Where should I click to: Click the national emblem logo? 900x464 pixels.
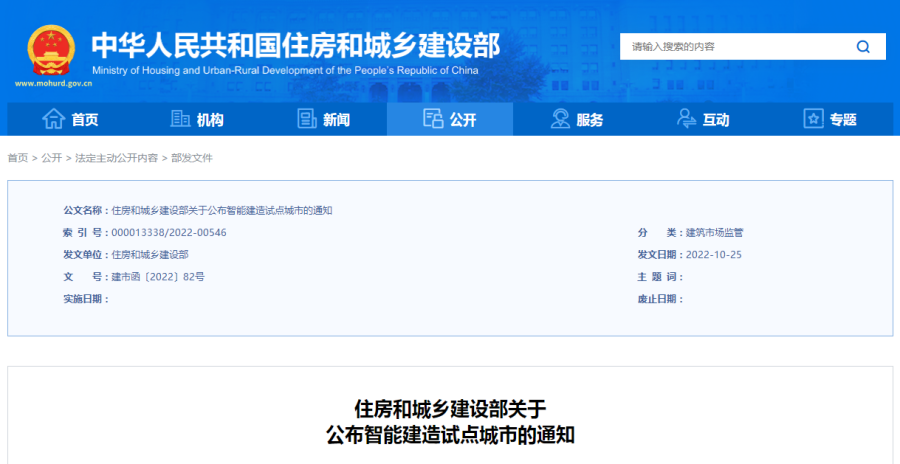[x=51, y=51]
